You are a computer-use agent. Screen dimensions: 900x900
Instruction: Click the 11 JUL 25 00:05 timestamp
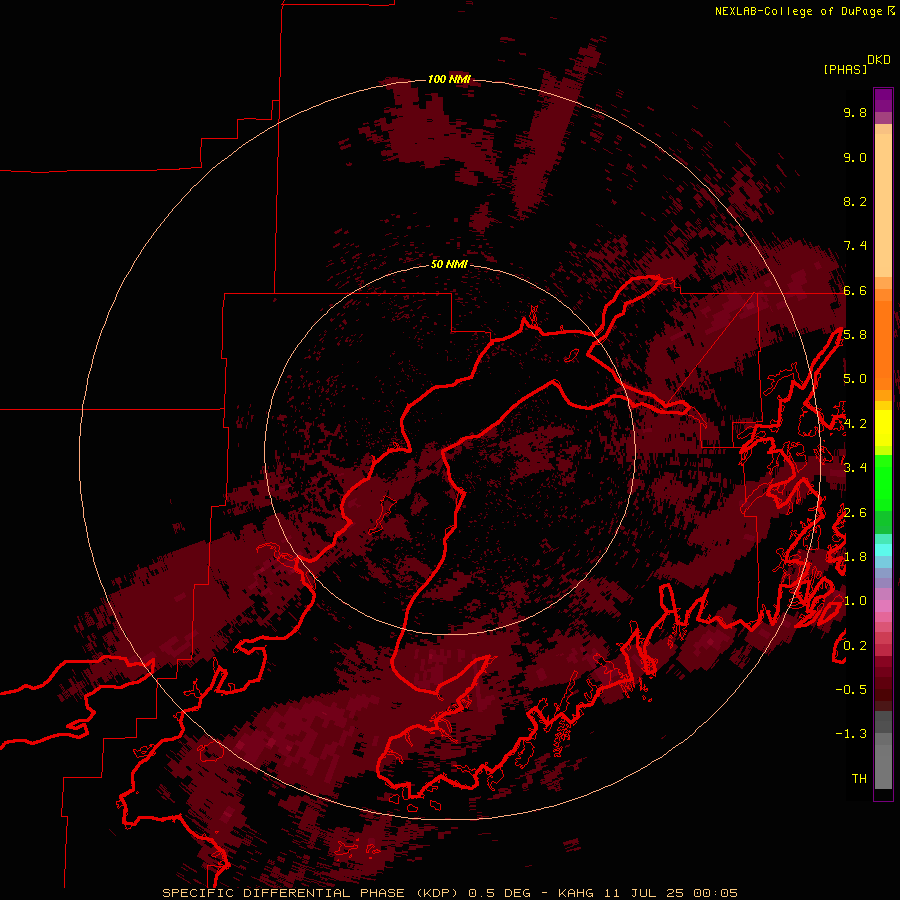tap(671, 893)
